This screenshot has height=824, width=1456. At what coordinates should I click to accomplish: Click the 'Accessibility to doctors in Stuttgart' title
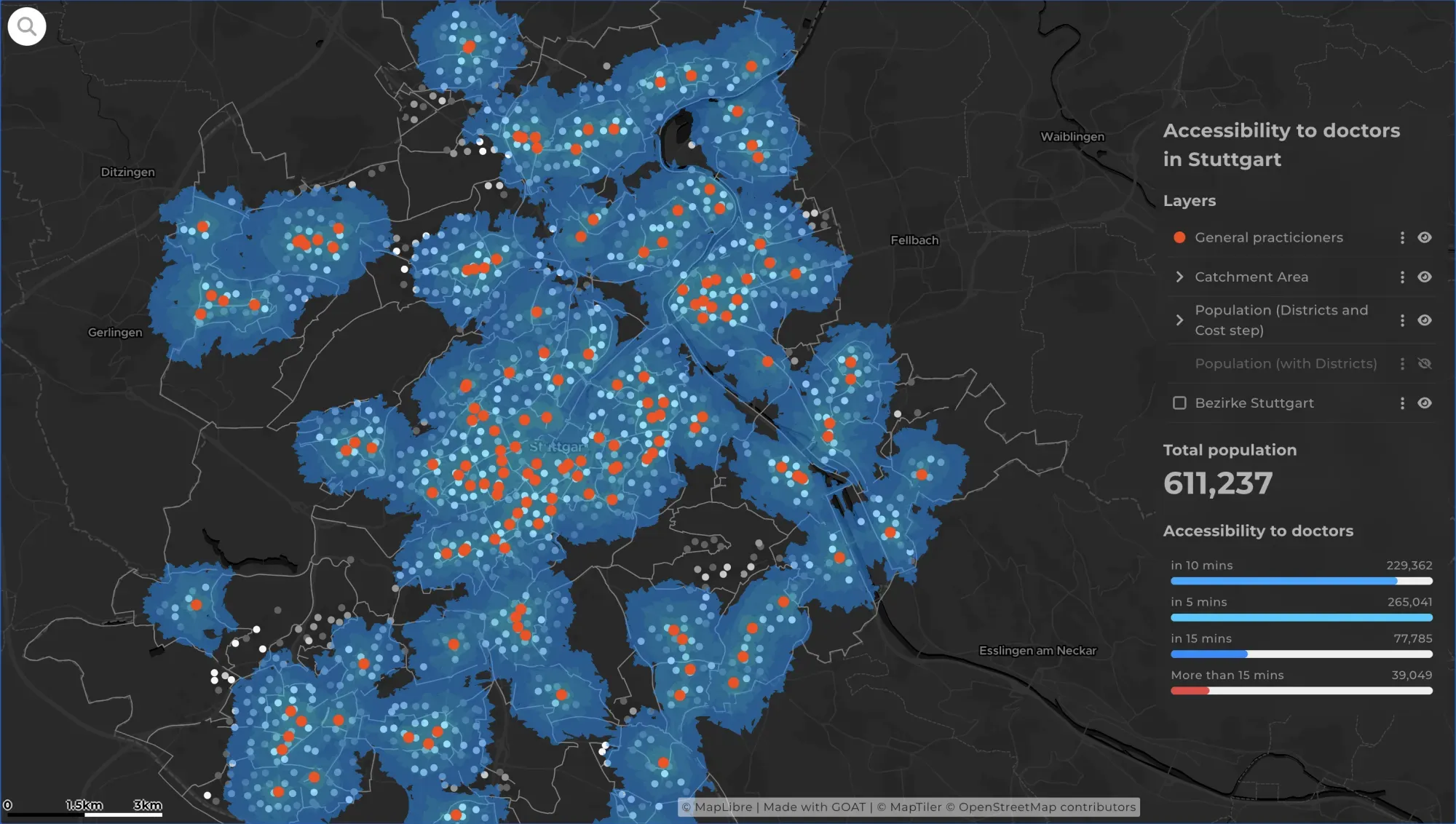(1281, 145)
